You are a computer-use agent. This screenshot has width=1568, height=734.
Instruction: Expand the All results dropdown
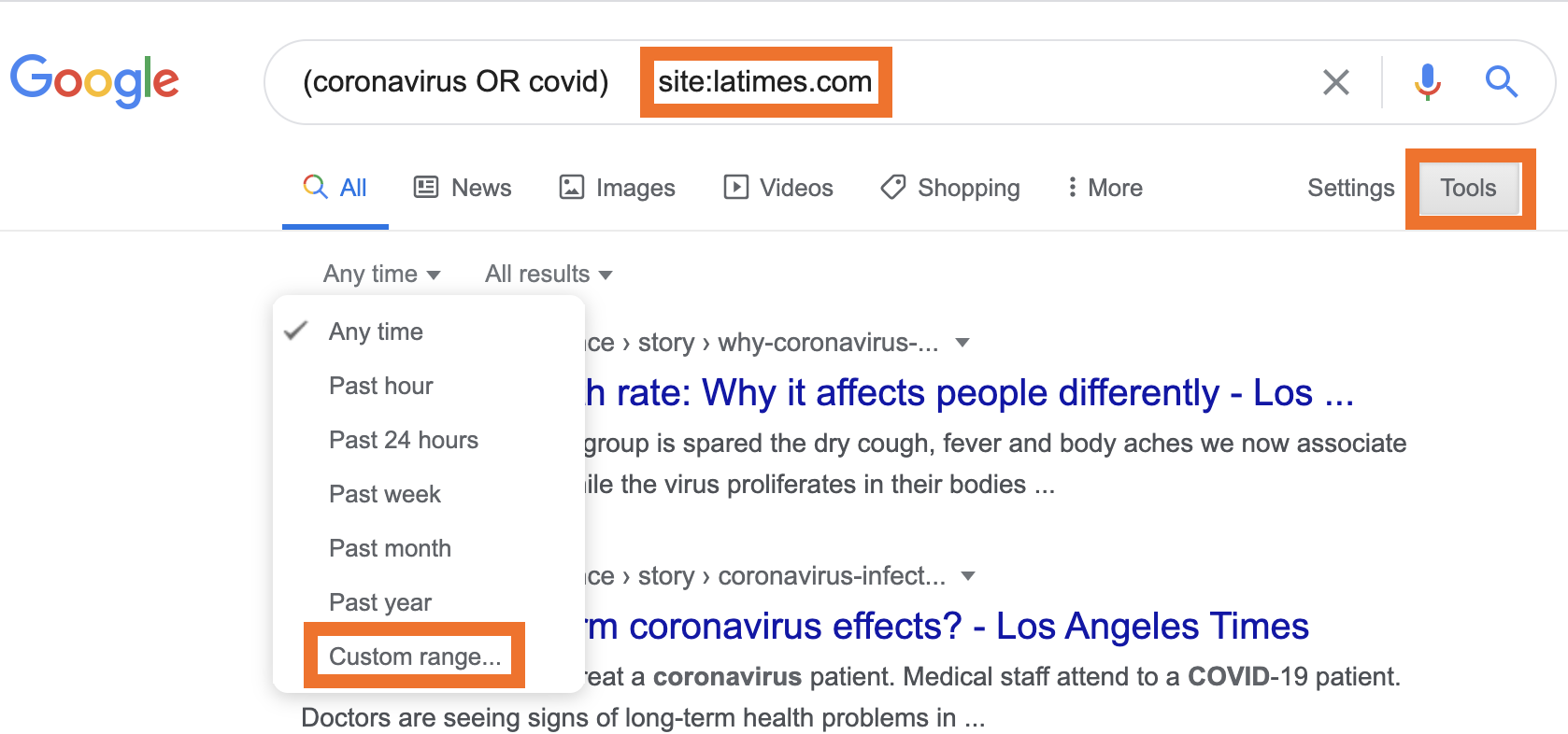click(x=549, y=274)
